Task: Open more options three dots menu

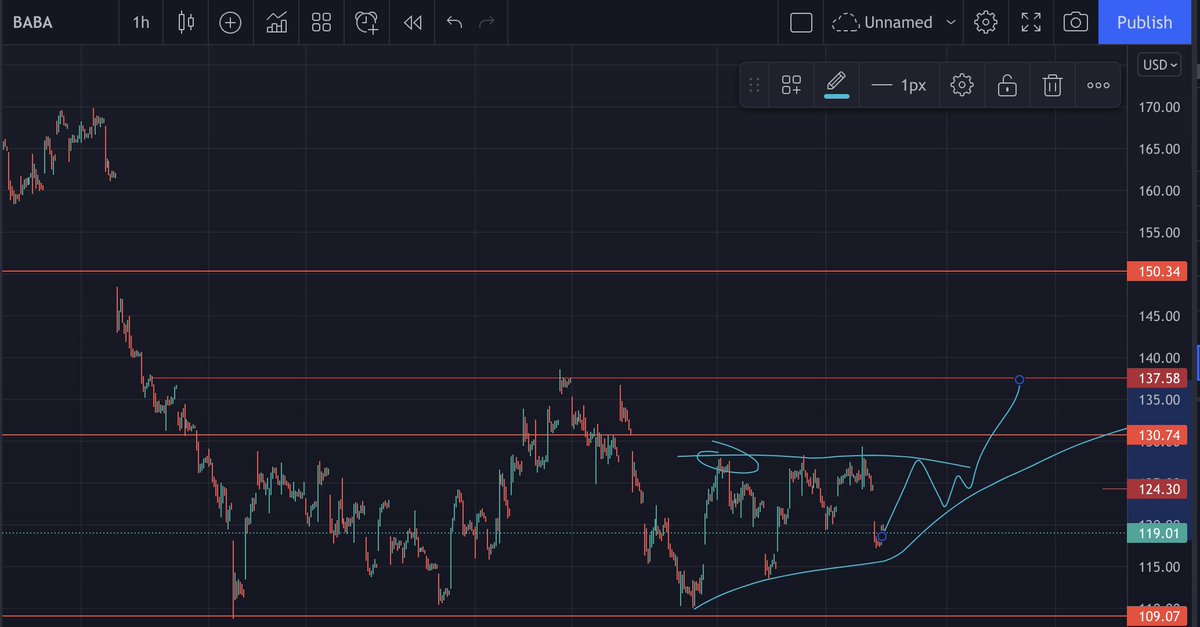Action: (1098, 85)
